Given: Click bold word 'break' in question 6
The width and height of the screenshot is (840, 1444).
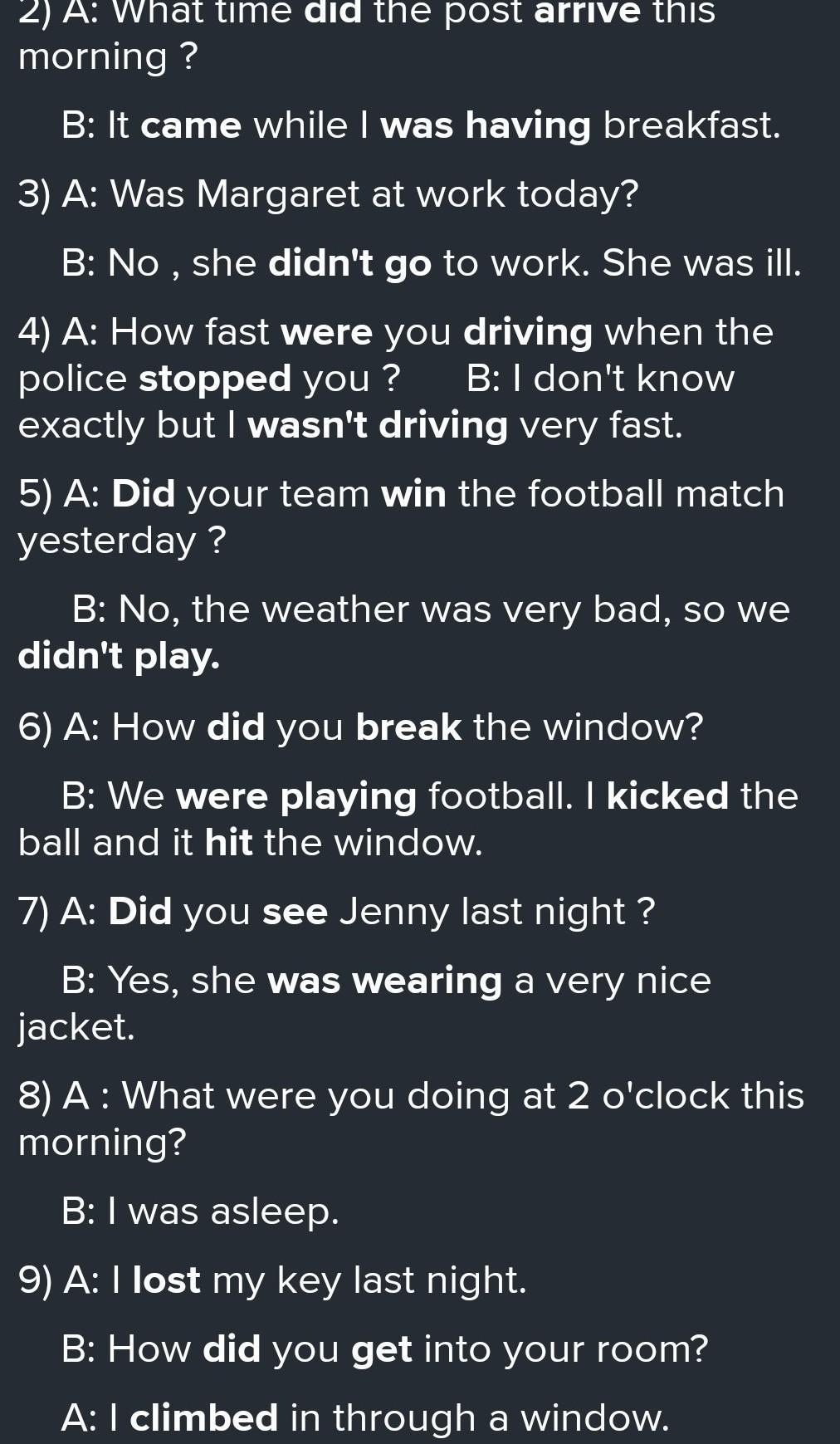Looking at the screenshot, I should click(x=408, y=727).
